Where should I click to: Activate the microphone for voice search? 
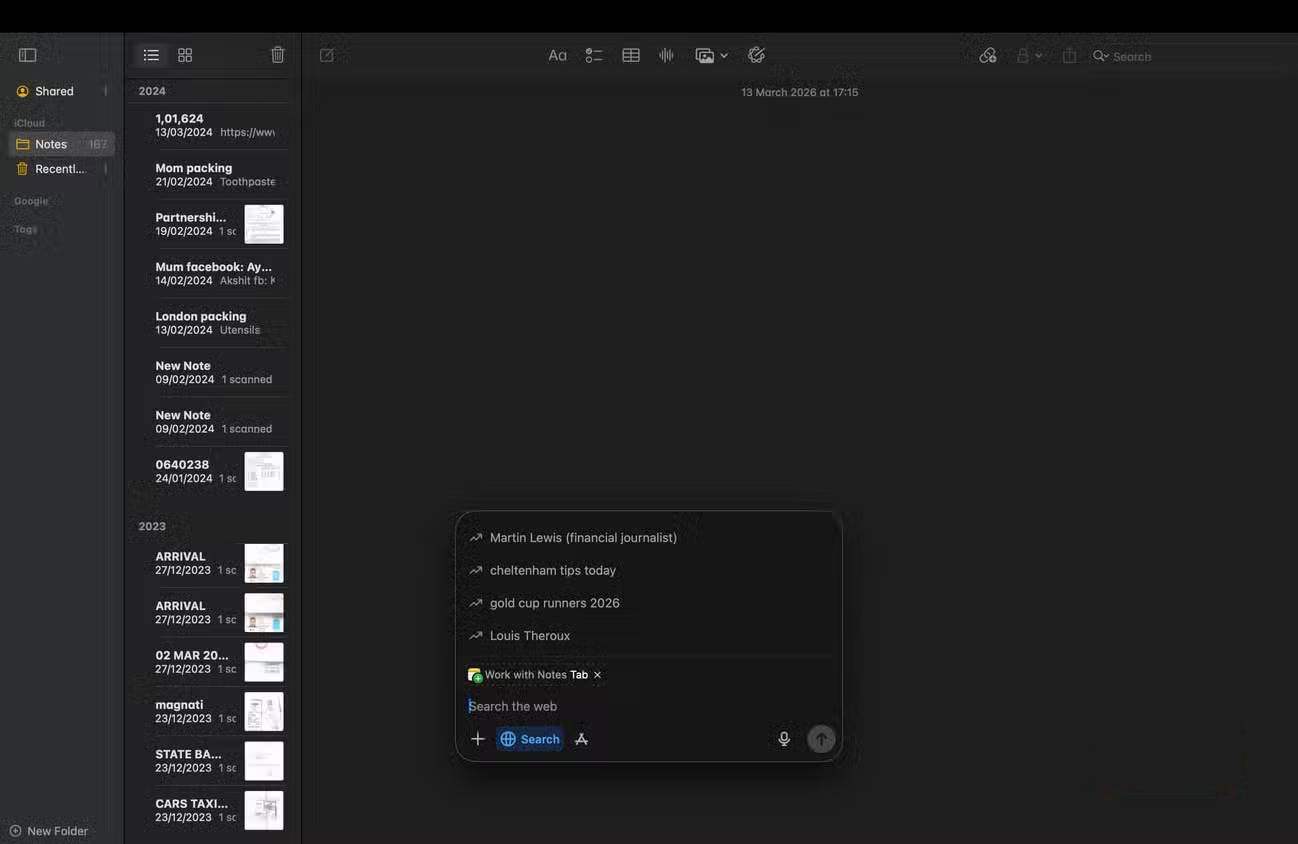click(784, 739)
